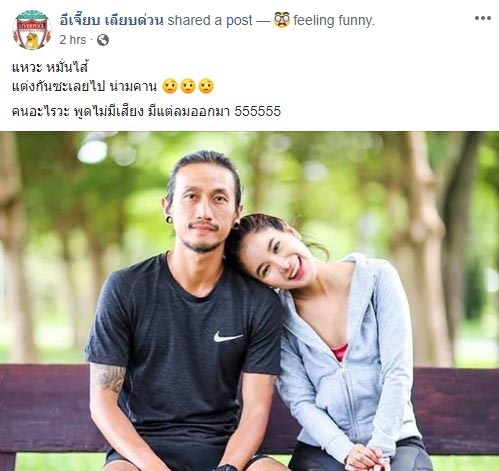Viewport: 499px width, 471px height.
Task: Click the Nike swoosh on the black shirt
Action: (228, 336)
